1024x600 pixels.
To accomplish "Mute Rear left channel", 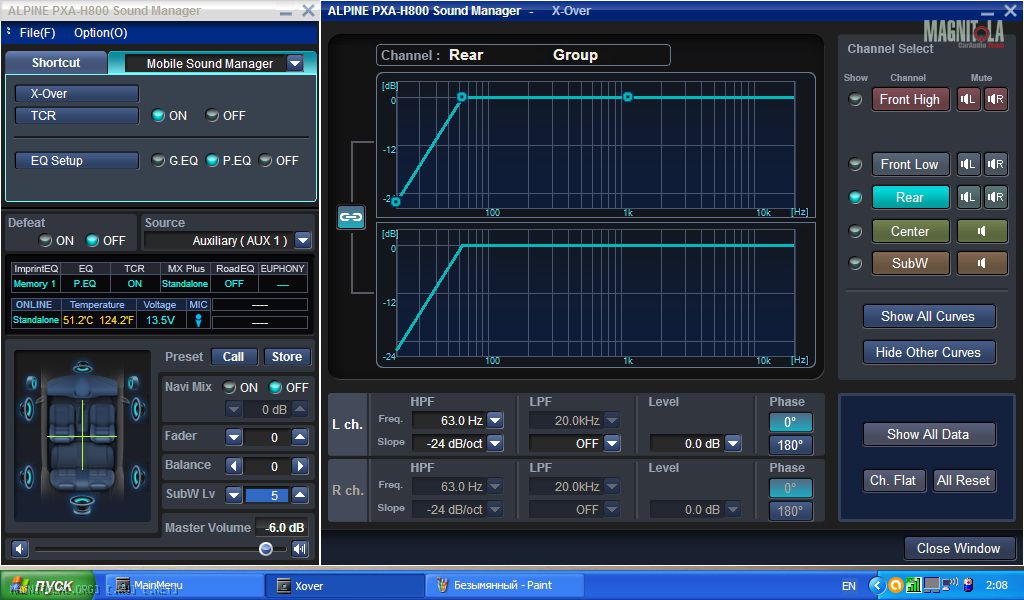I will [968, 197].
